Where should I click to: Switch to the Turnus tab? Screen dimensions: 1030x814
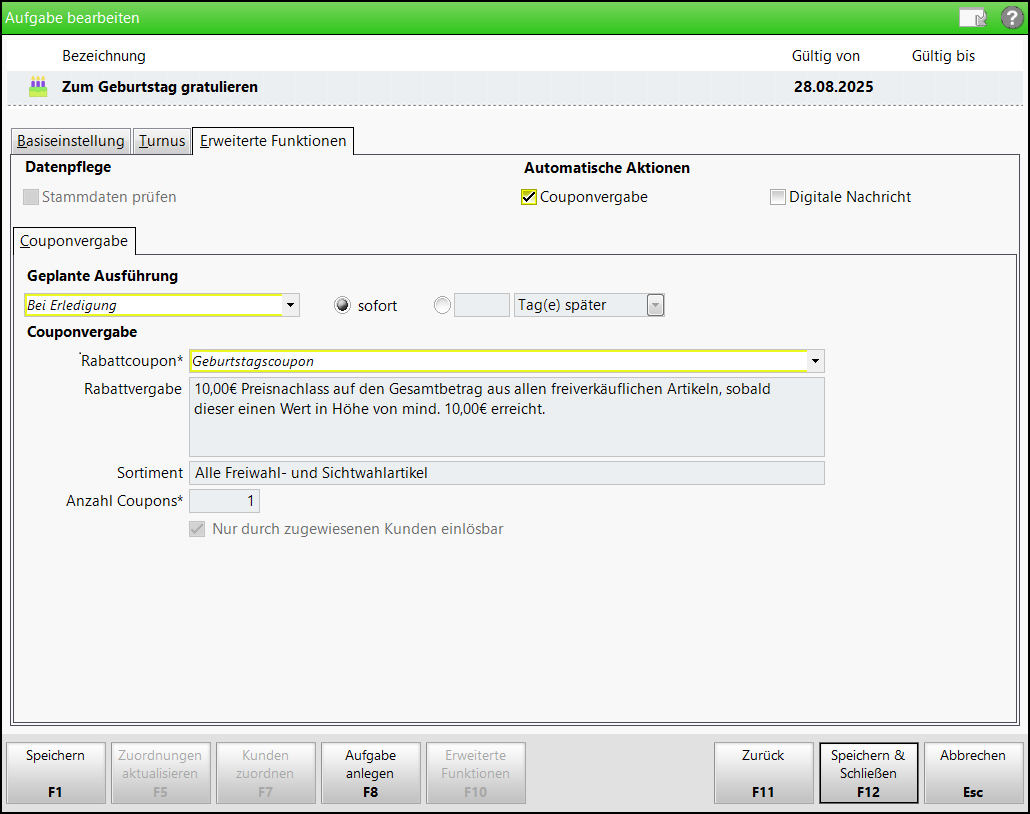click(162, 141)
